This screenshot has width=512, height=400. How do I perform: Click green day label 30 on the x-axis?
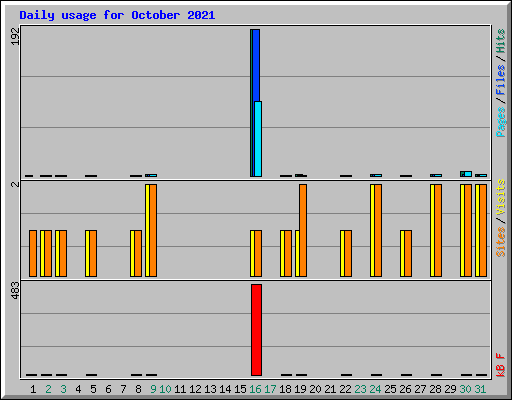pos(465,389)
